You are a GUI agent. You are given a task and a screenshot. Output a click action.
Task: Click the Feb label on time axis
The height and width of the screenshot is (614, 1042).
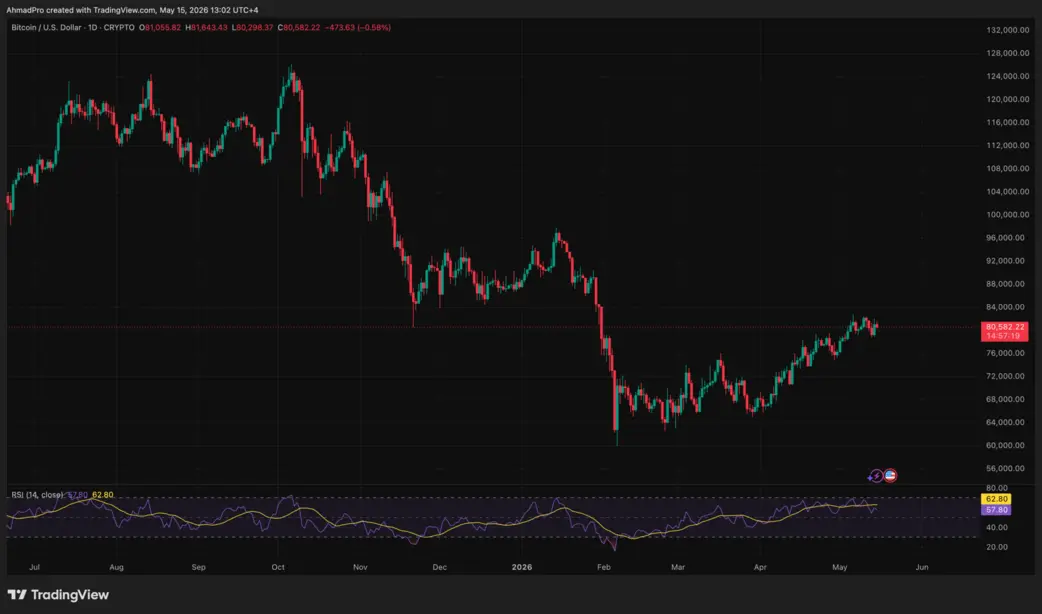pyautogui.click(x=603, y=567)
